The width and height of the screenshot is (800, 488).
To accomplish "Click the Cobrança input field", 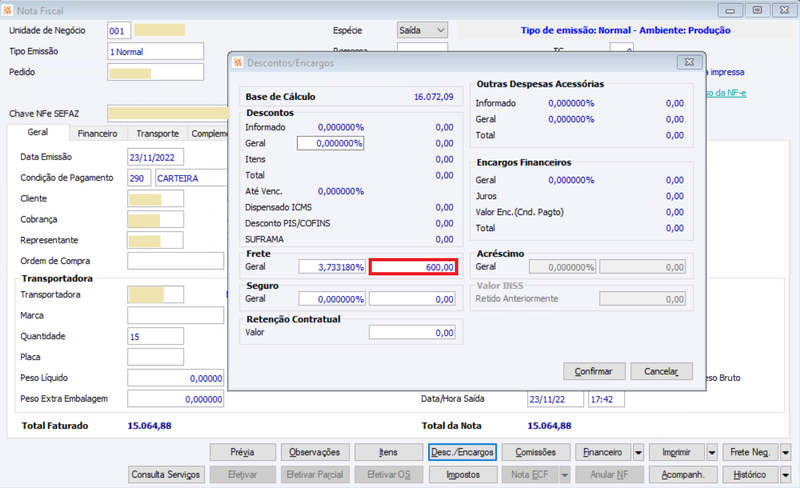I will (156, 220).
